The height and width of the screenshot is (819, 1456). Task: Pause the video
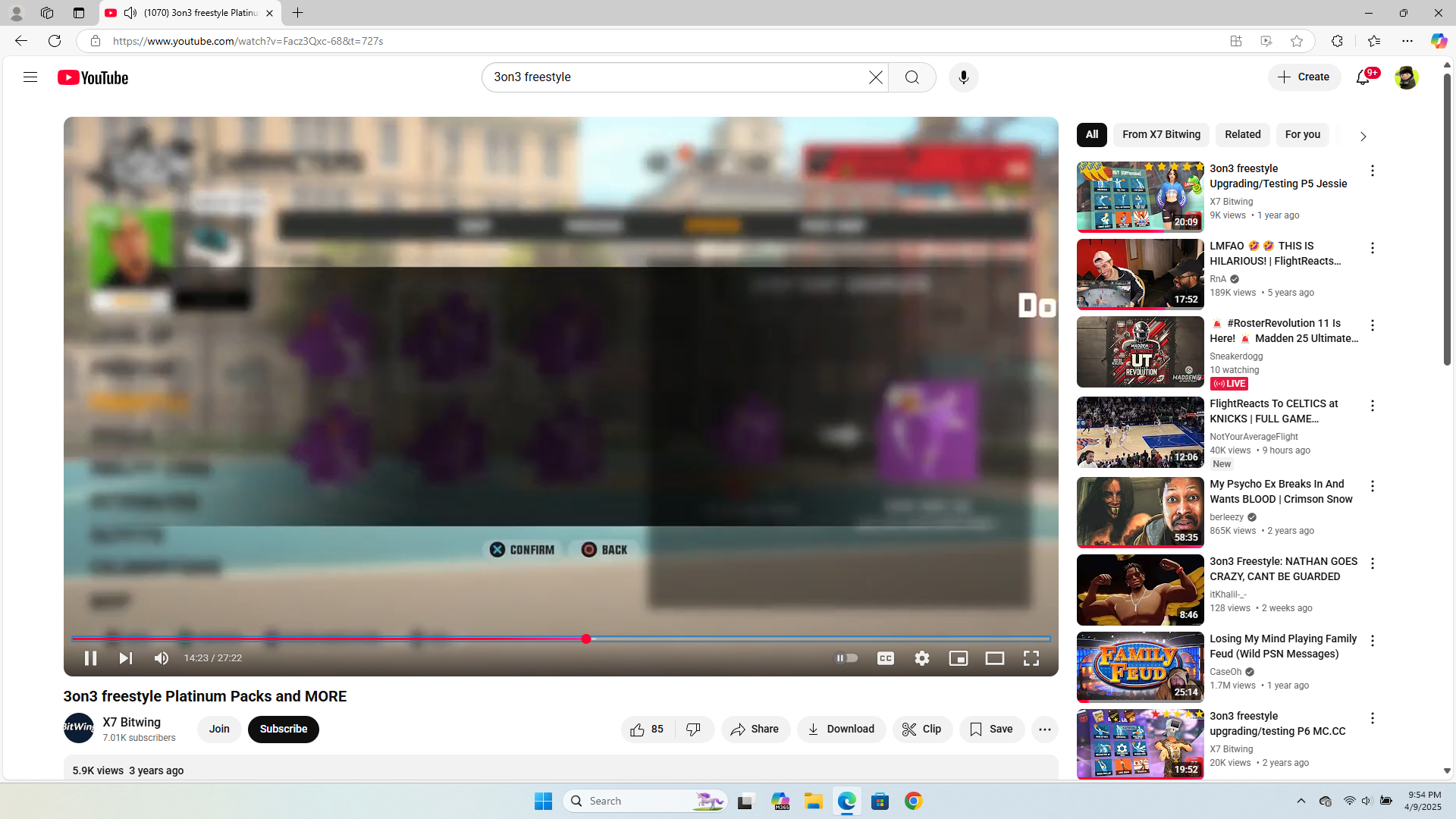click(90, 658)
